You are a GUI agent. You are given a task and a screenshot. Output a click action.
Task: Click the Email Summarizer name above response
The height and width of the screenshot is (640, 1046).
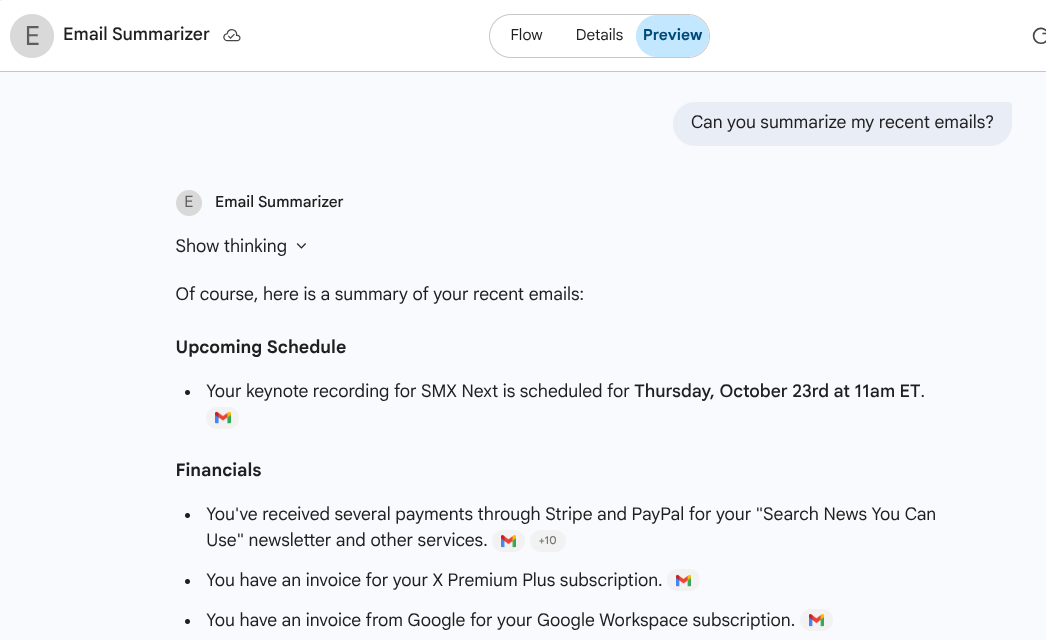(279, 202)
